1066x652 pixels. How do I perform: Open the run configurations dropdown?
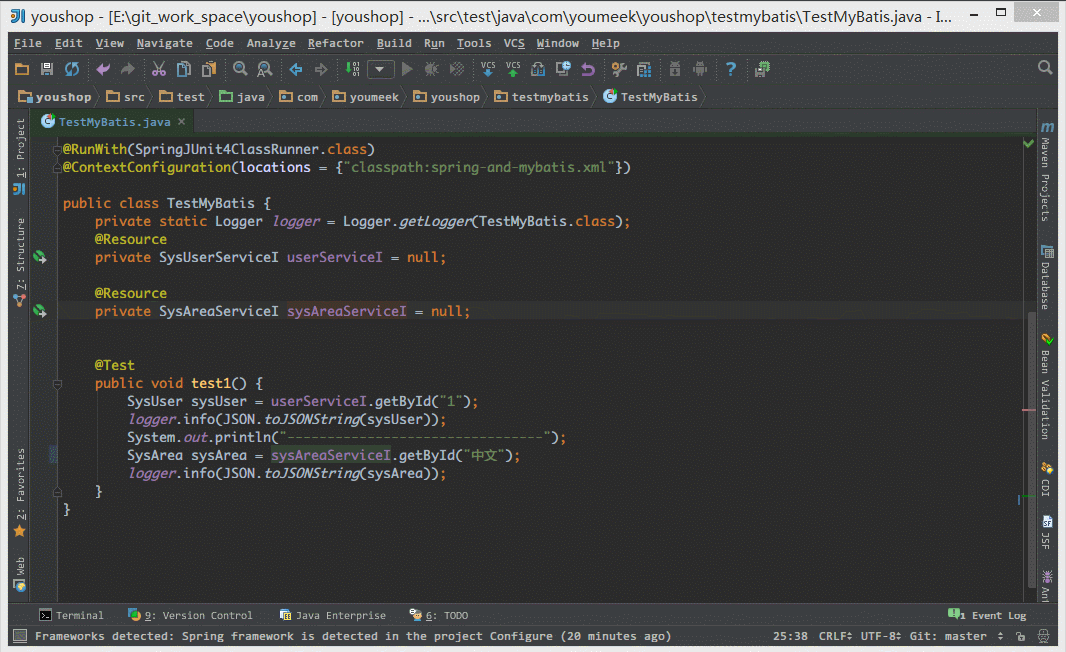380,69
